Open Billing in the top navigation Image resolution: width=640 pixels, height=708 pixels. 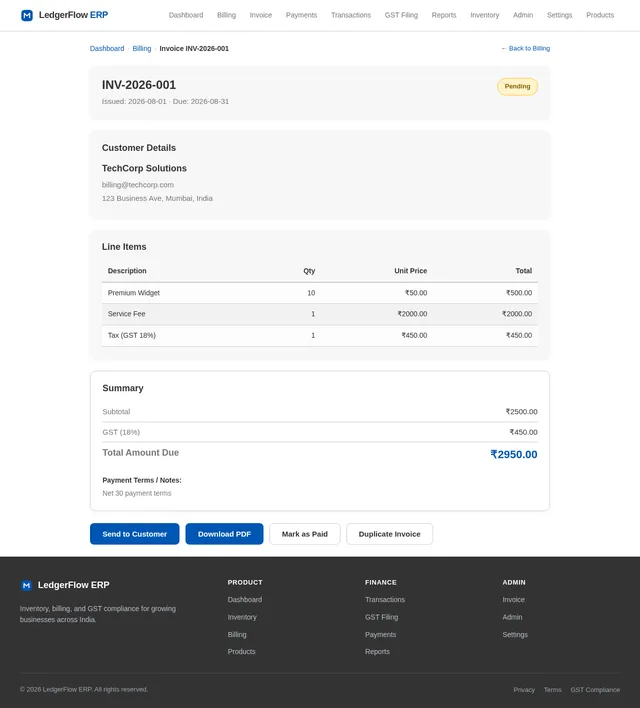pyautogui.click(x=226, y=15)
